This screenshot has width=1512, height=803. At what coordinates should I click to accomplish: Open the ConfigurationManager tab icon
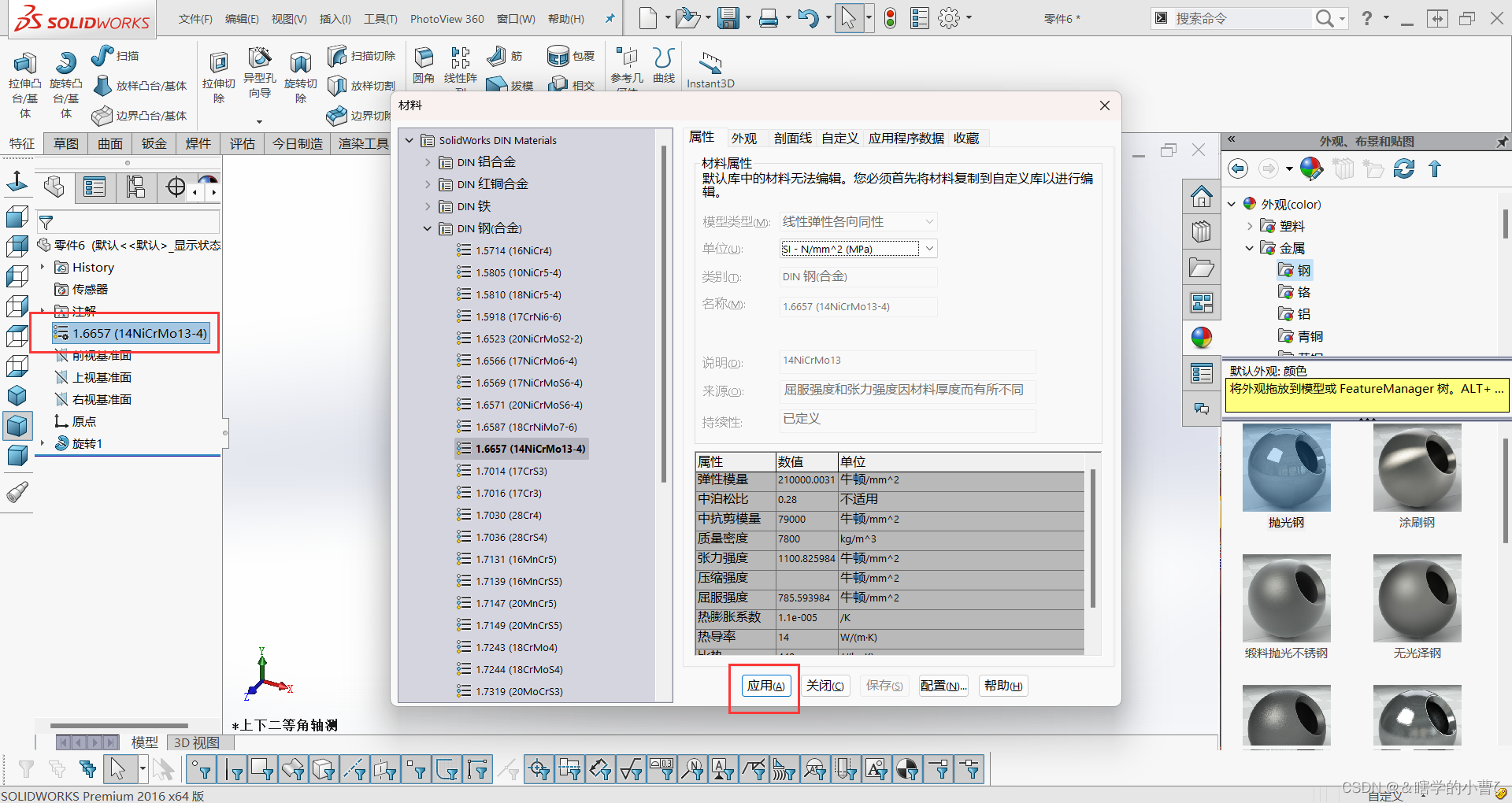[x=135, y=187]
